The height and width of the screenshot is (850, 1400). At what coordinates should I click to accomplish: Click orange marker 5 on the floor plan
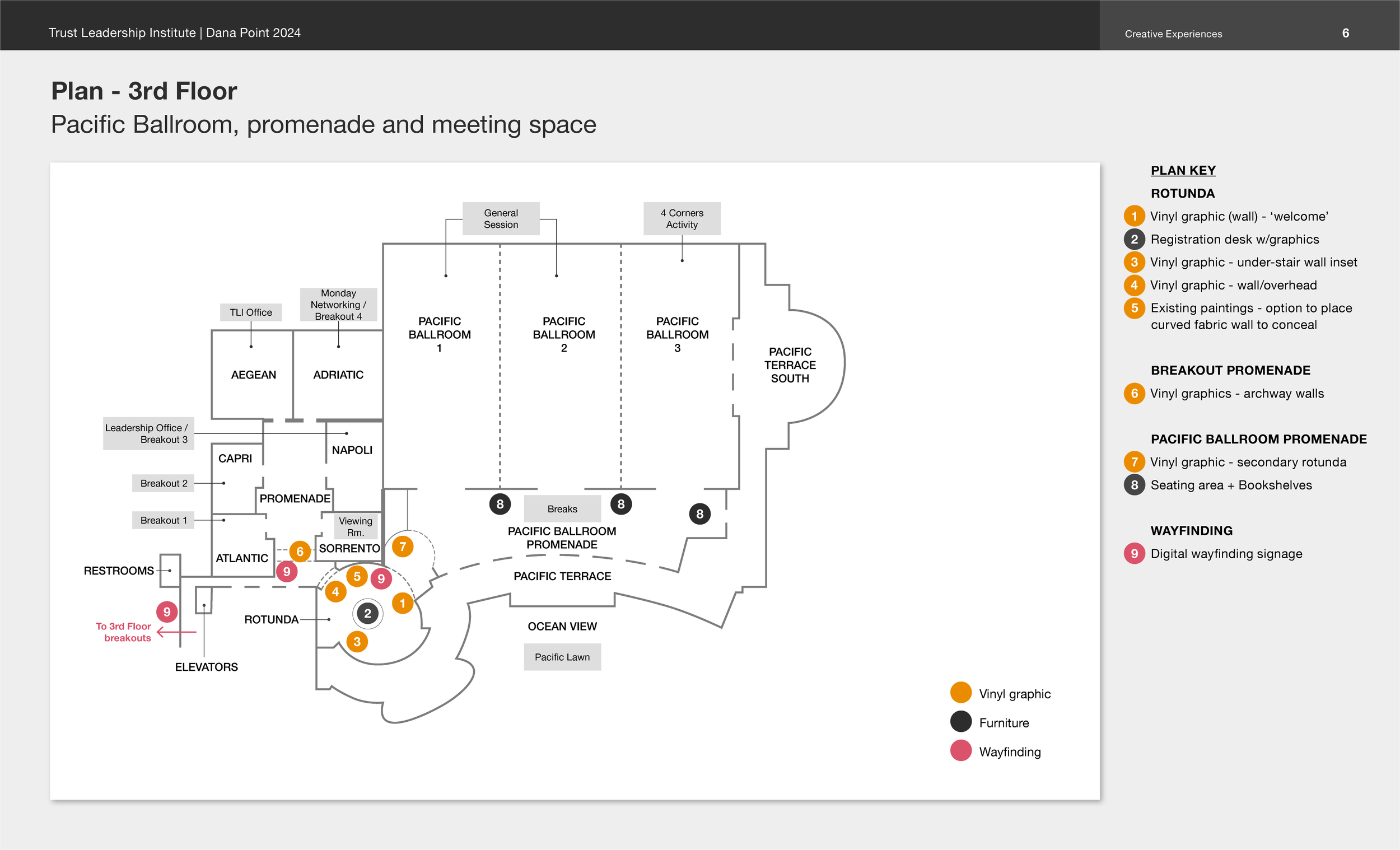[x=357, y=576]
